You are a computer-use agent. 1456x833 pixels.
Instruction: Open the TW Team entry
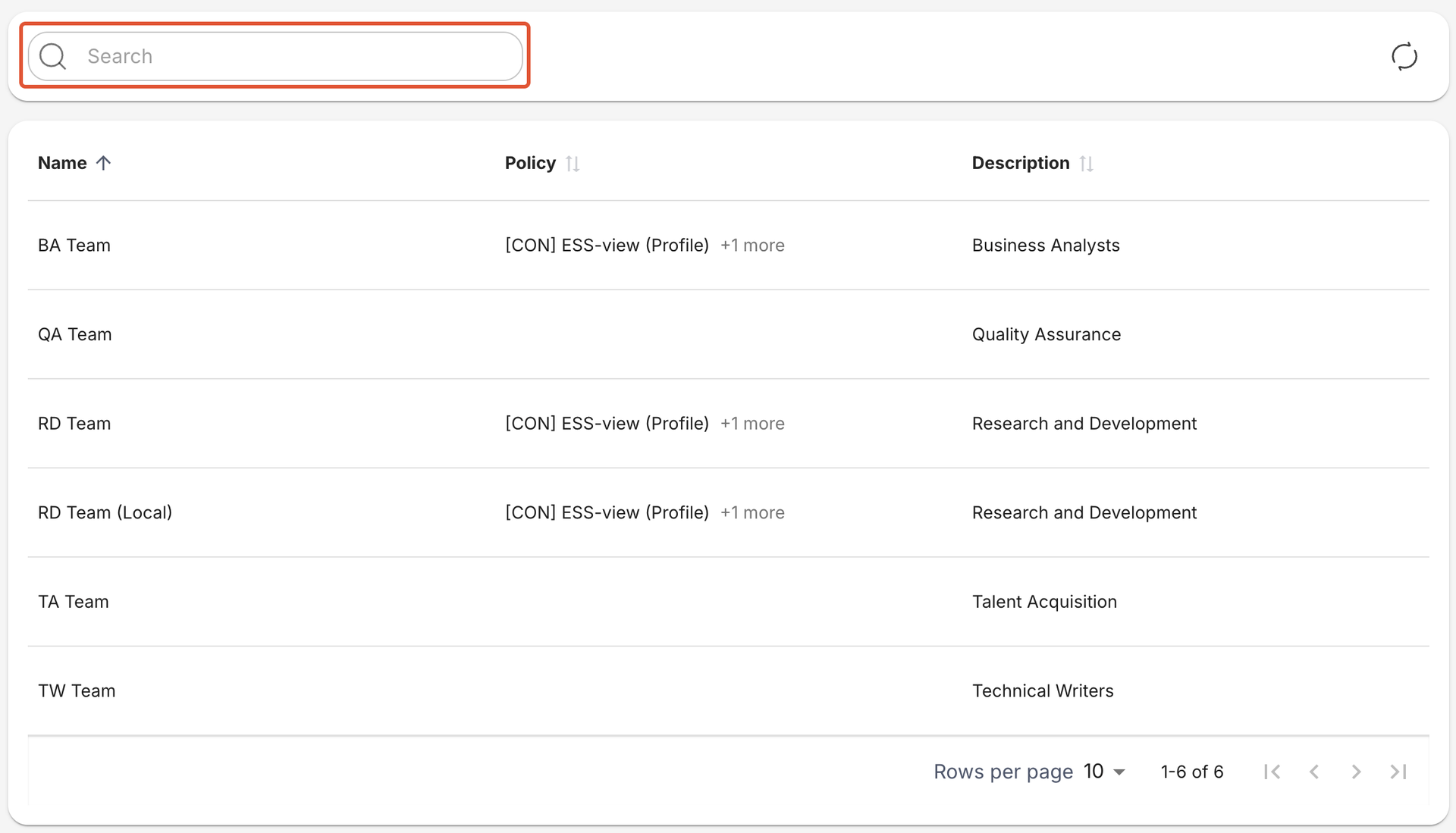(77, 691)
